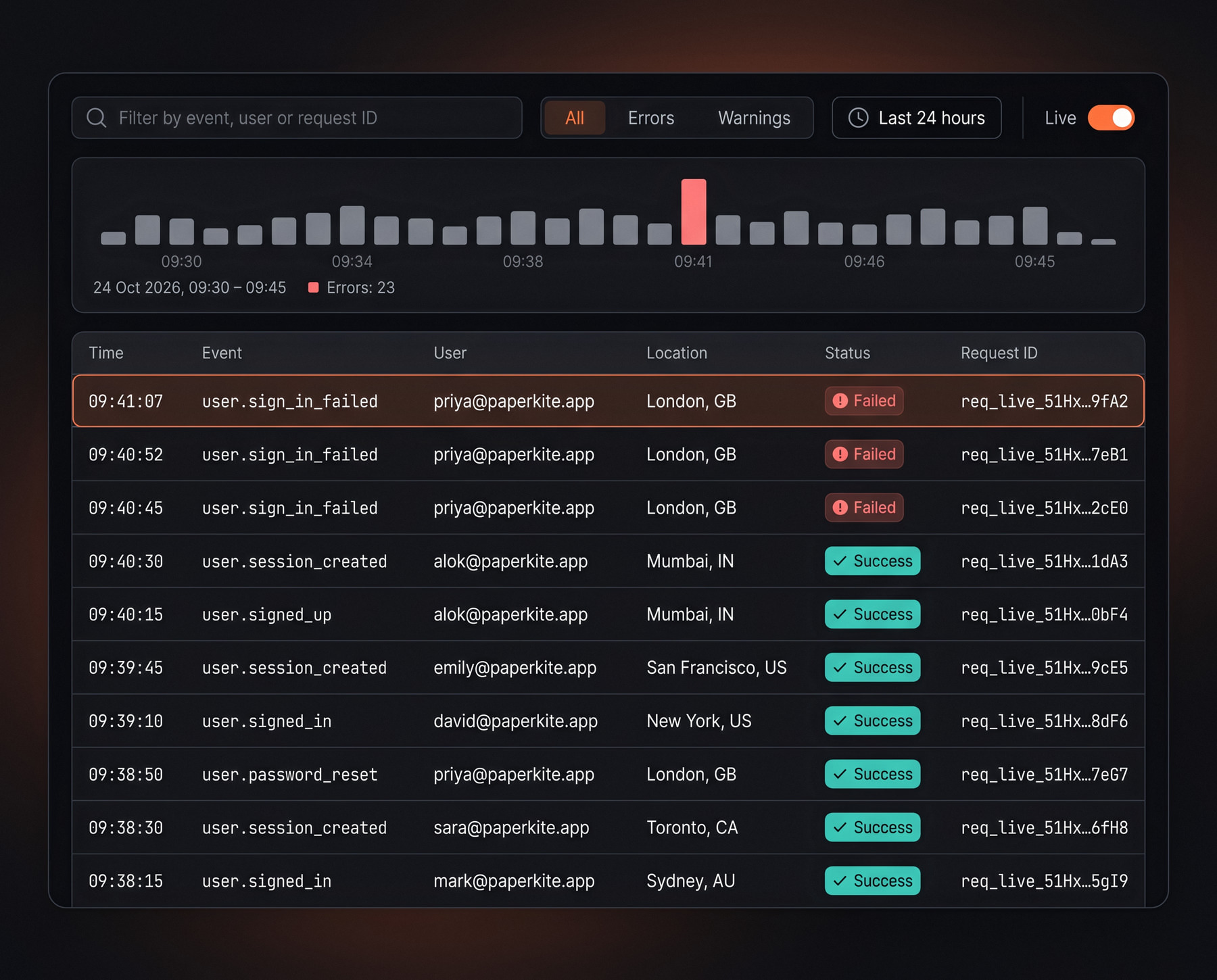The height and width of the screenshot is (980, 1217).
Task: Click the checkmark icon in the 09:38:50 Success badge
Action: [x=840, y=775]
